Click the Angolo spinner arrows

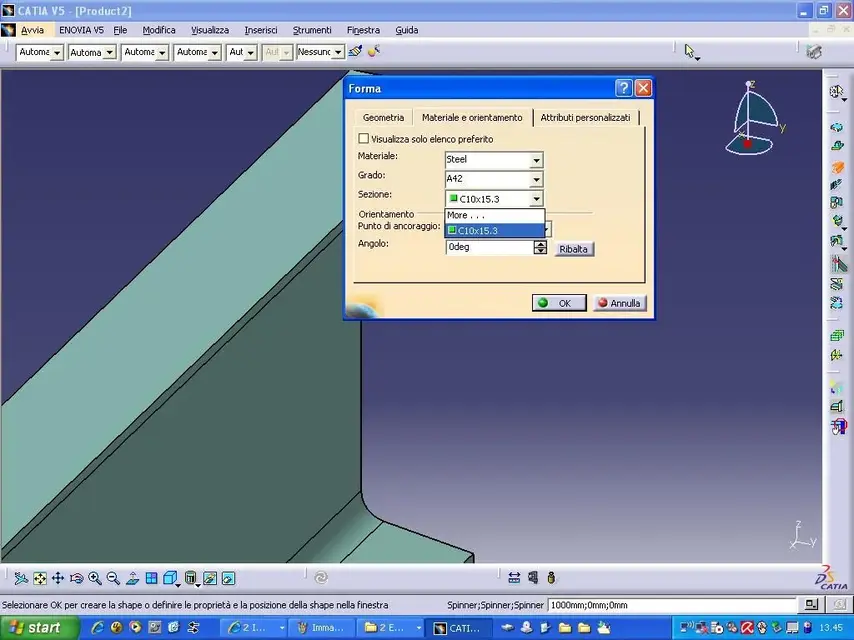coord(540,247)
